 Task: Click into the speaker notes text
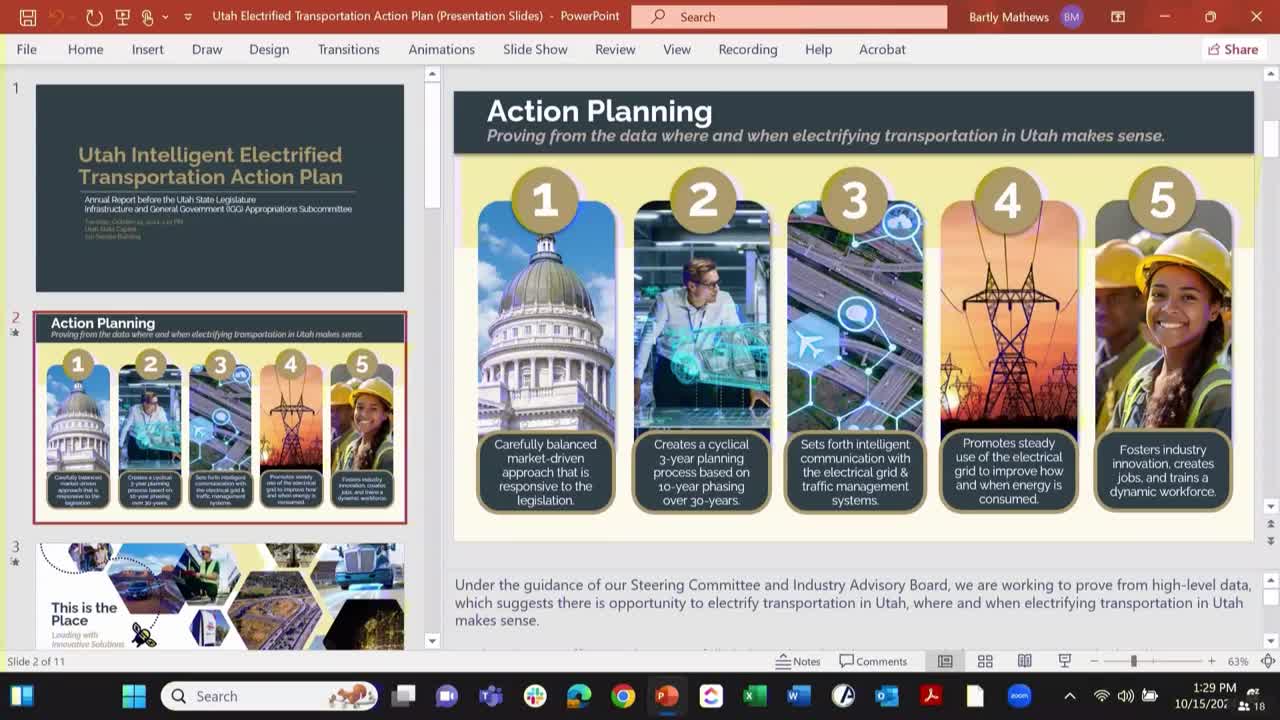point(853,603)
